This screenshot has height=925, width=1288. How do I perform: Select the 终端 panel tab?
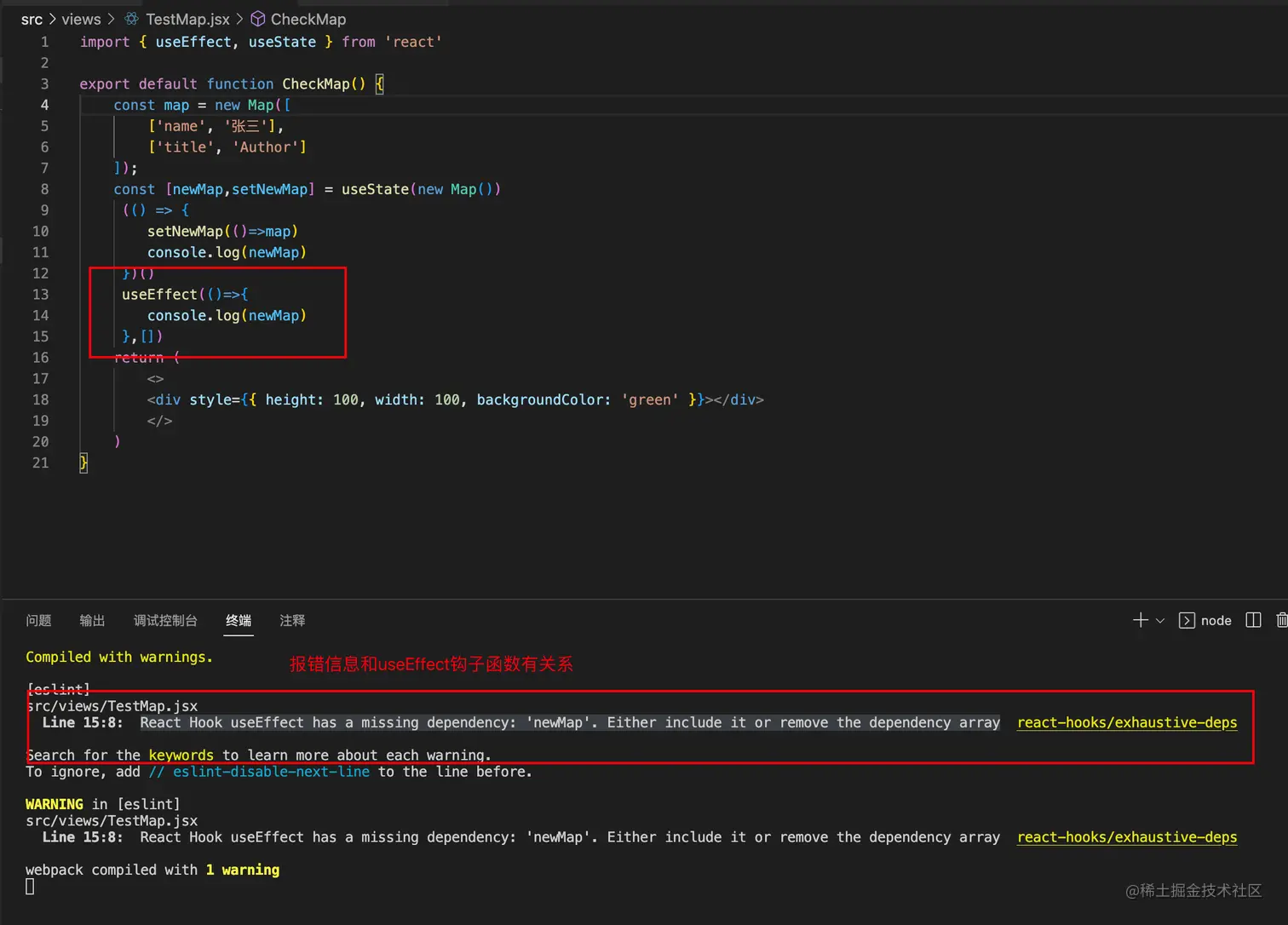pos(239,620)
